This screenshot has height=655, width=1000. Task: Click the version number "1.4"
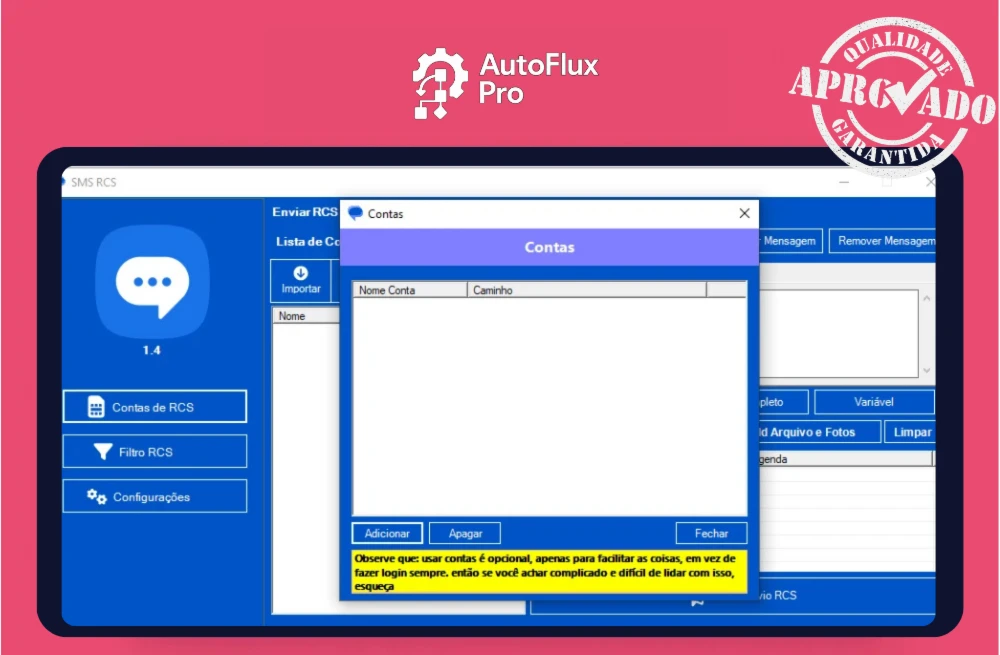coord(152,350)
